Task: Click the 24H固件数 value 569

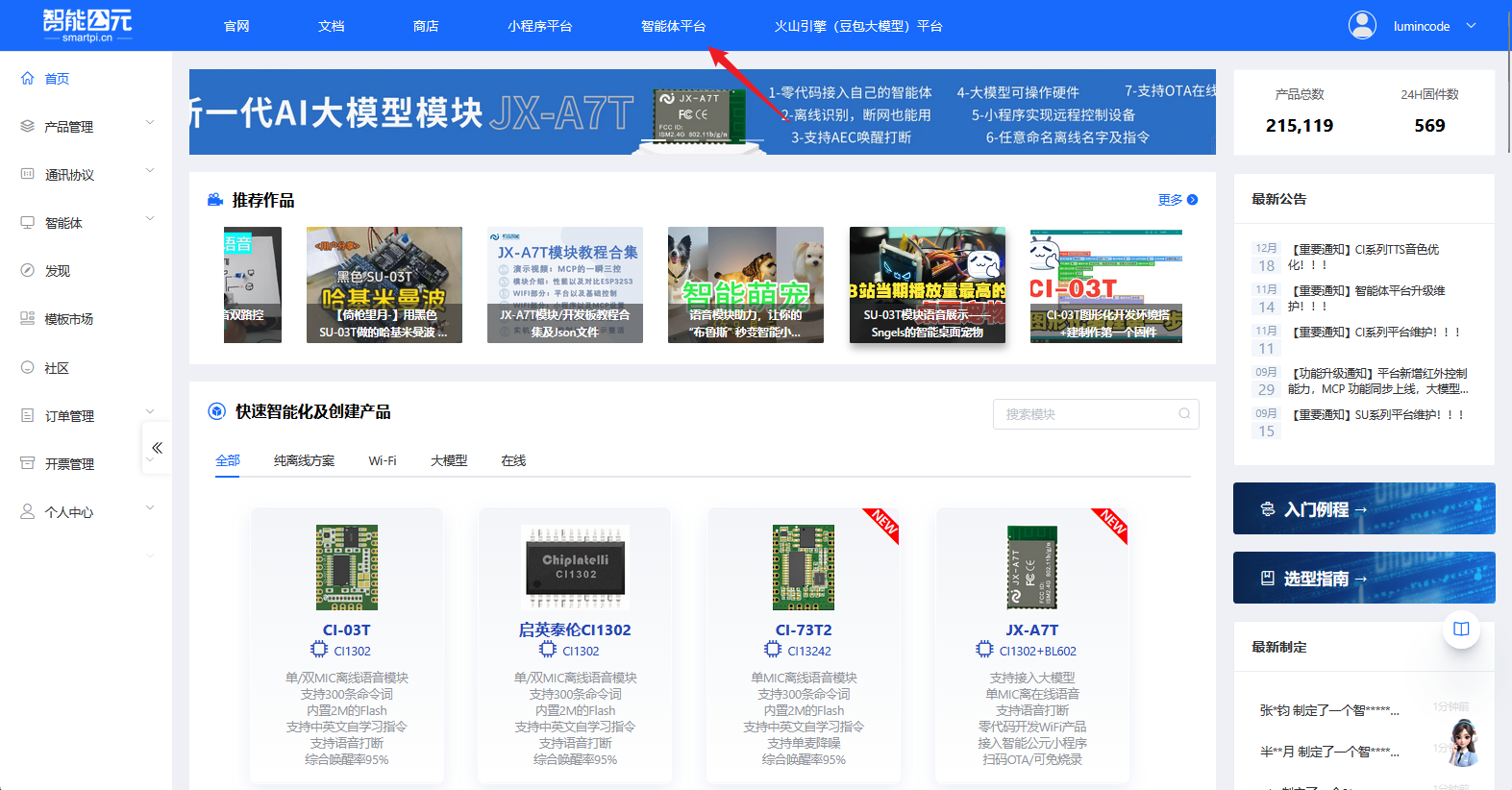Action: [x=1429, y=126]
